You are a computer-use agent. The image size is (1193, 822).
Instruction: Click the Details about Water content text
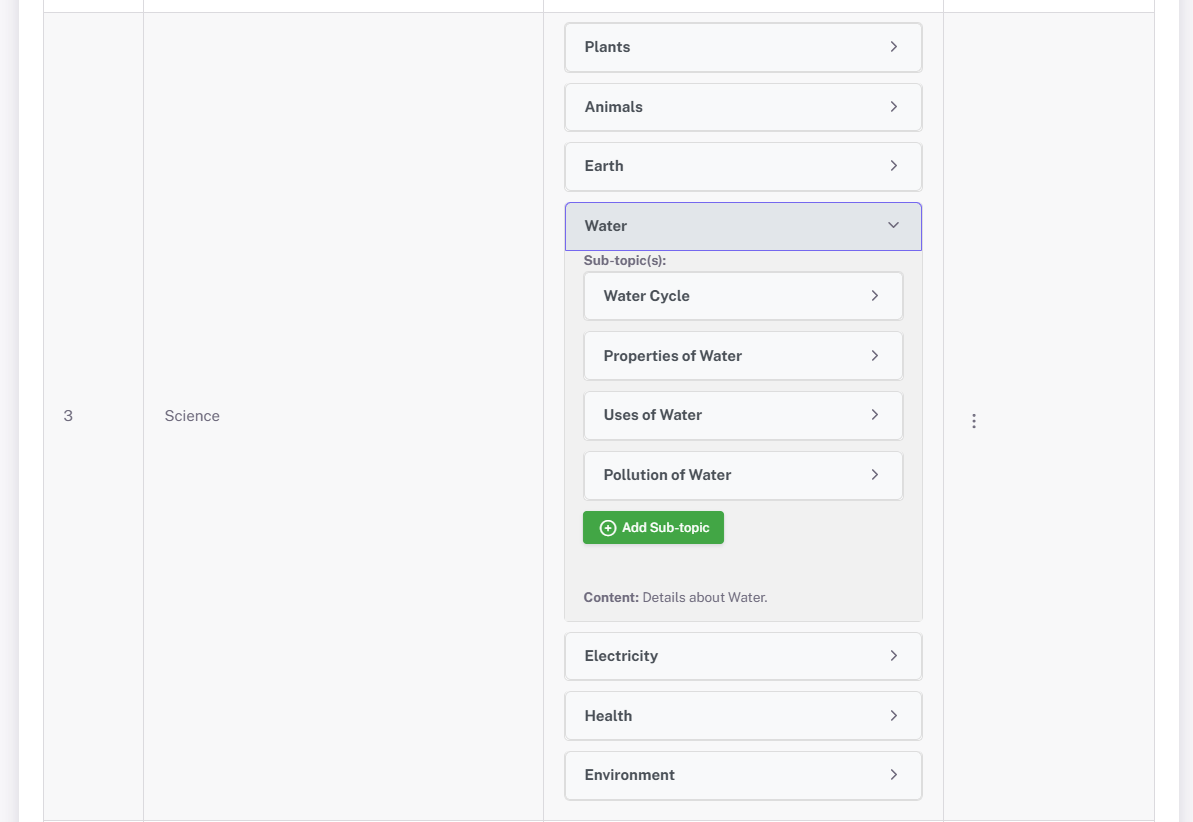click(704, 597)
